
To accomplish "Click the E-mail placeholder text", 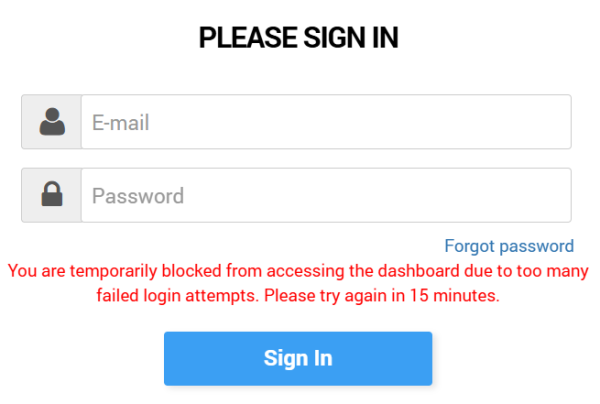I will coord(121,123).
